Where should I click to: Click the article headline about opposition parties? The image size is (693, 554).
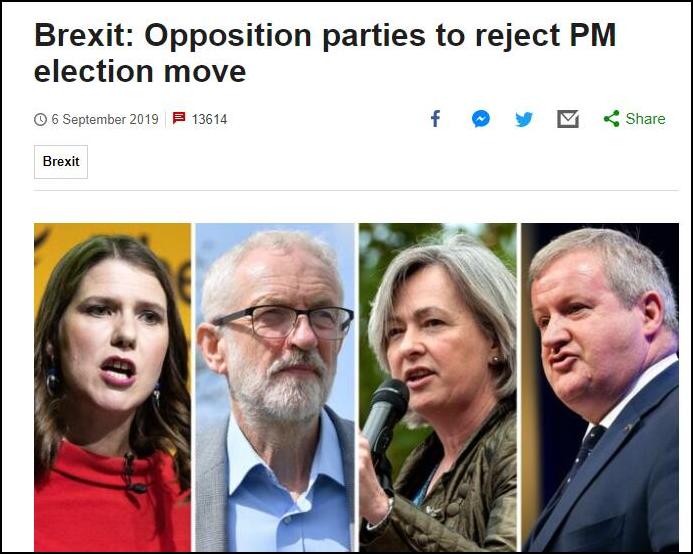tap(325, 53)
